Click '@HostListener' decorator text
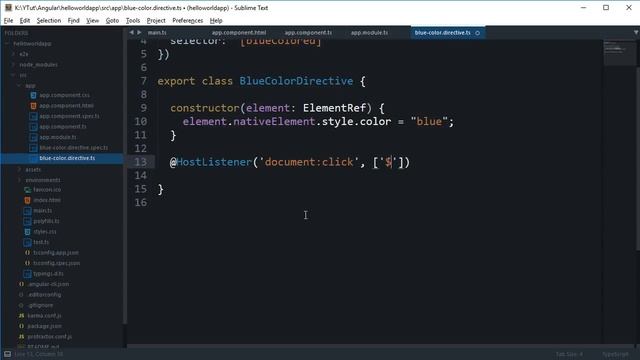The height and width of the screenshot is (360, 640). [x=211, y=162]
